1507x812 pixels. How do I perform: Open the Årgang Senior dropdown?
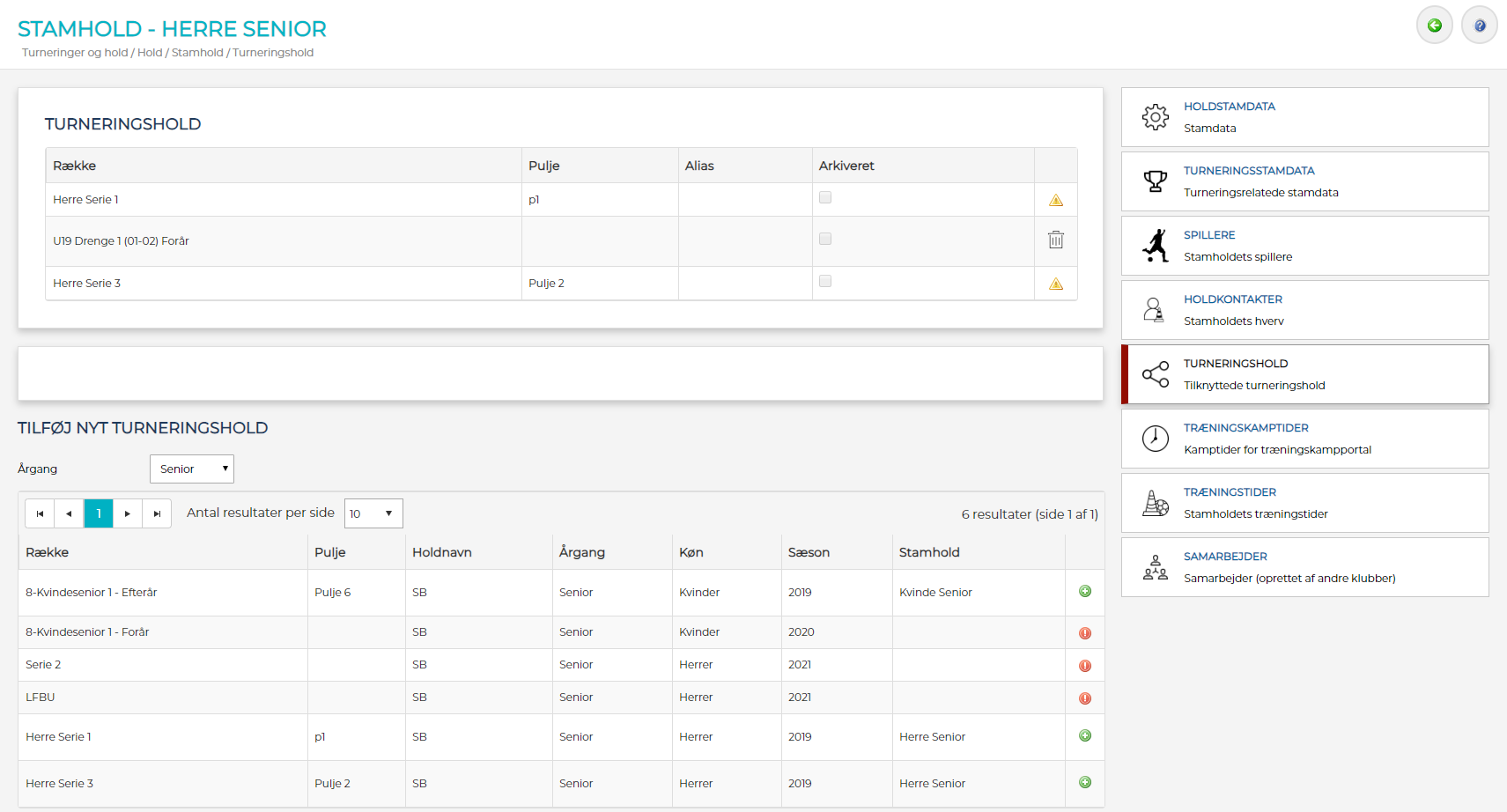pyautogui.click(x=192, y=469)
